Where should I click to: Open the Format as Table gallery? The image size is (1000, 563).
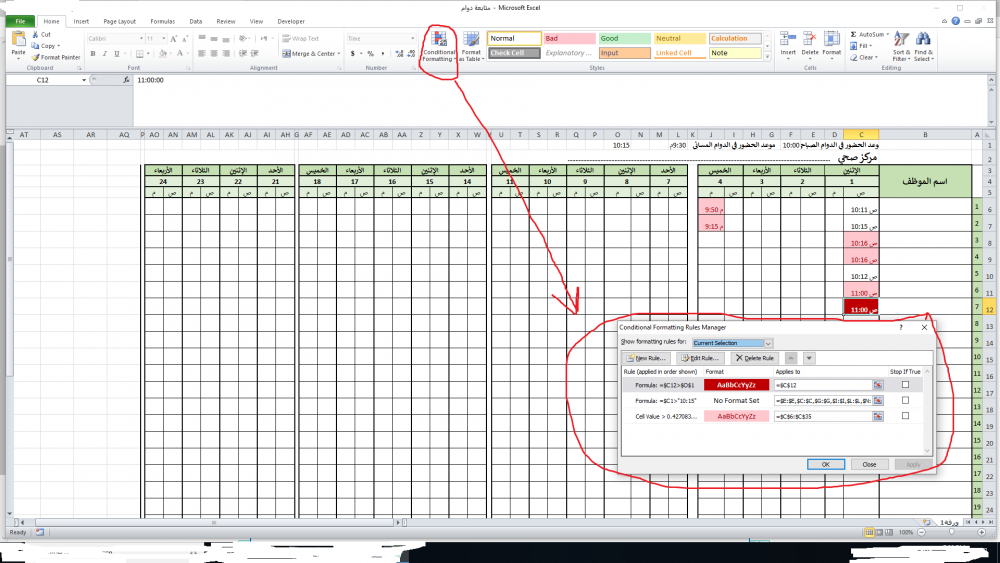coord(471,46)
